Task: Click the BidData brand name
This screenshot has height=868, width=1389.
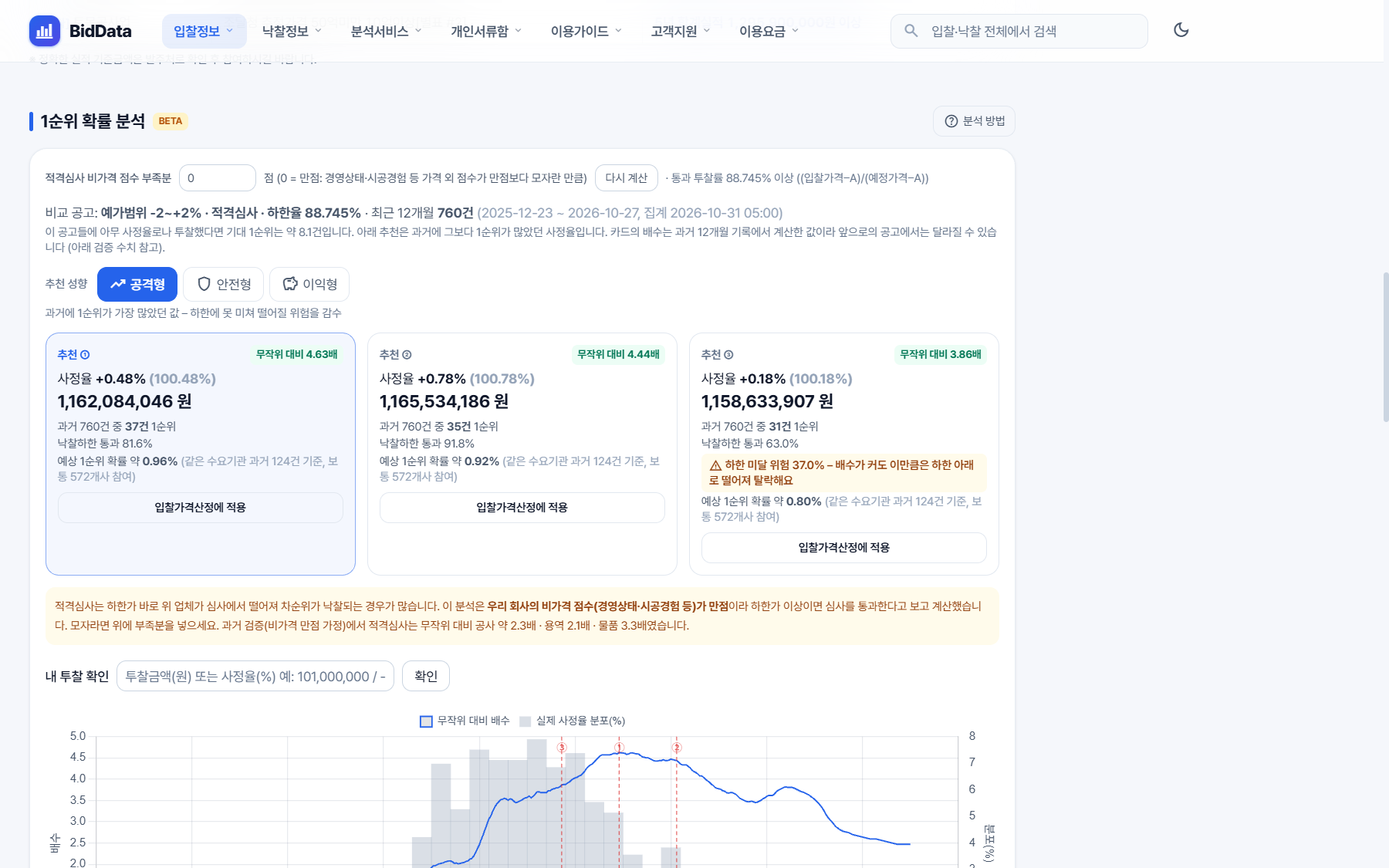Action: (x=100, y=31)
